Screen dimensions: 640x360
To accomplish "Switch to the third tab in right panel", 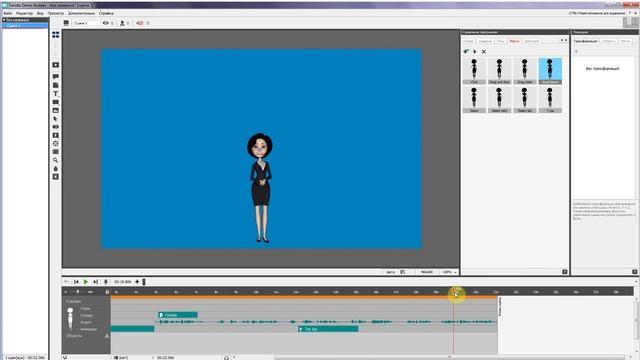I will [x=625, y=41].
